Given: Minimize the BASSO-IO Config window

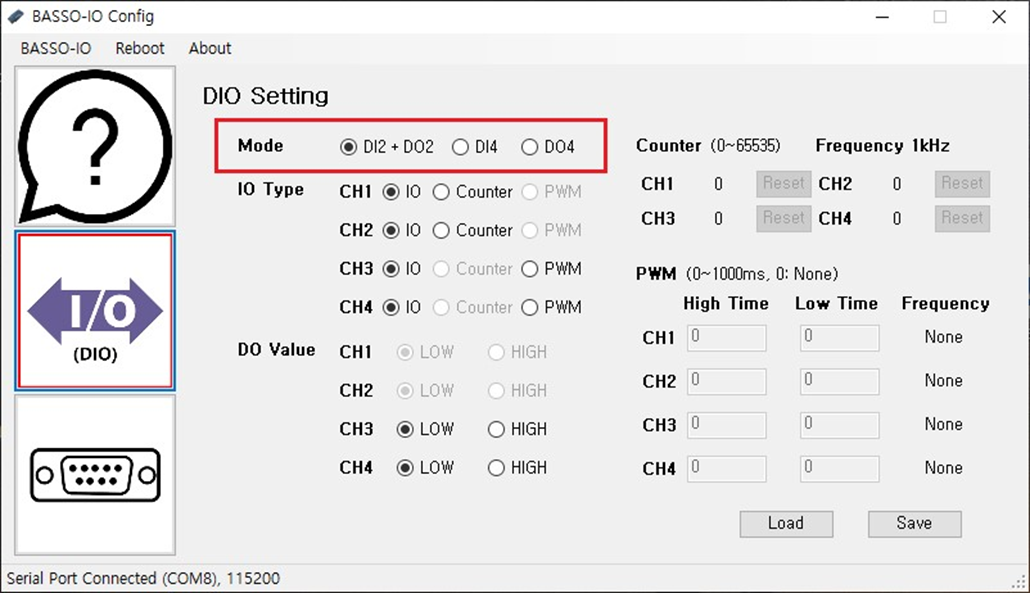Looking at the screenshot, I should [x=883, y=17].
